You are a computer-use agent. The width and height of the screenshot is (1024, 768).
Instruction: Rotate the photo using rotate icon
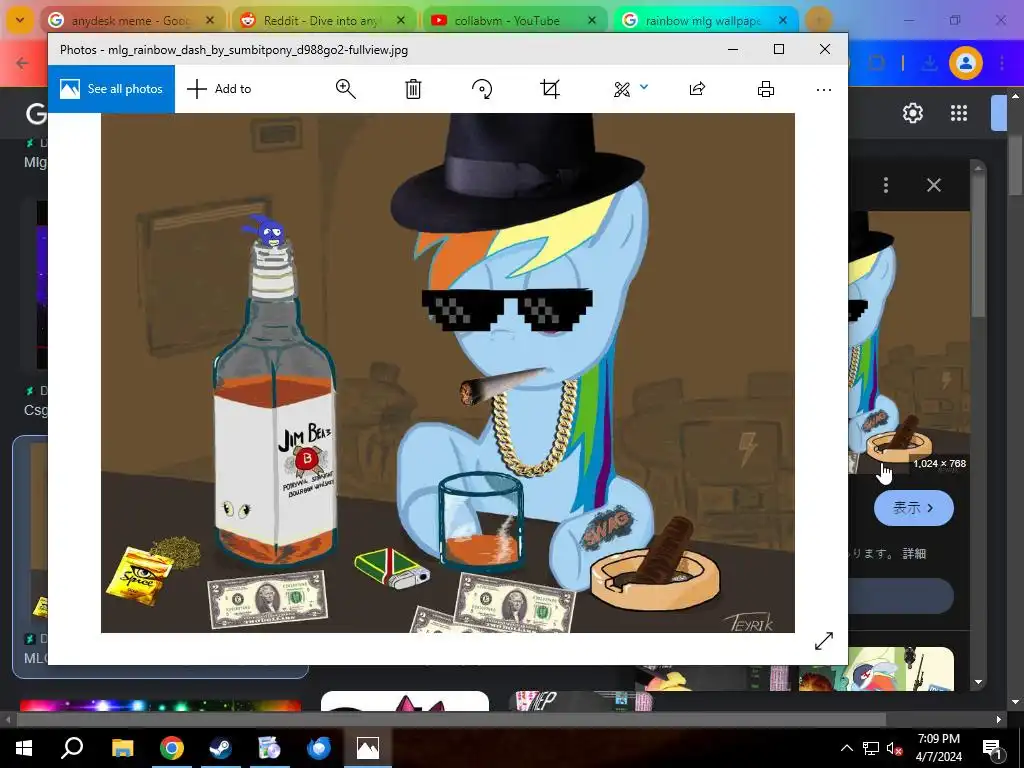point(482,89)
